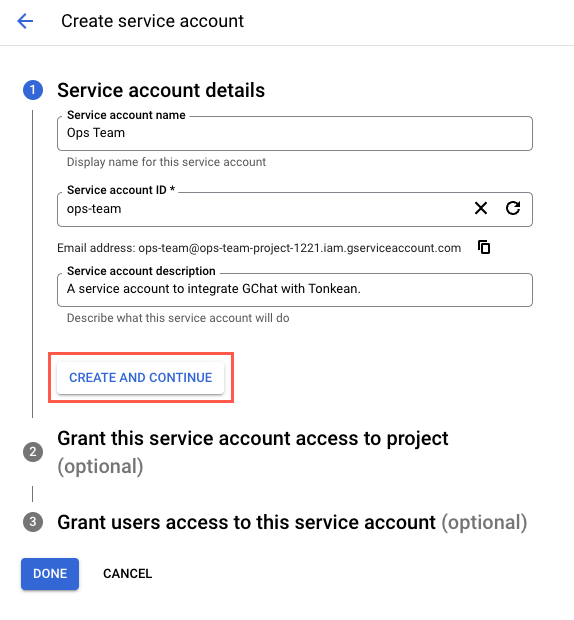The width and height of the screenshot is (574, 620).
Task: Expand step 3 Grant users access
Action: pos(292,522)
